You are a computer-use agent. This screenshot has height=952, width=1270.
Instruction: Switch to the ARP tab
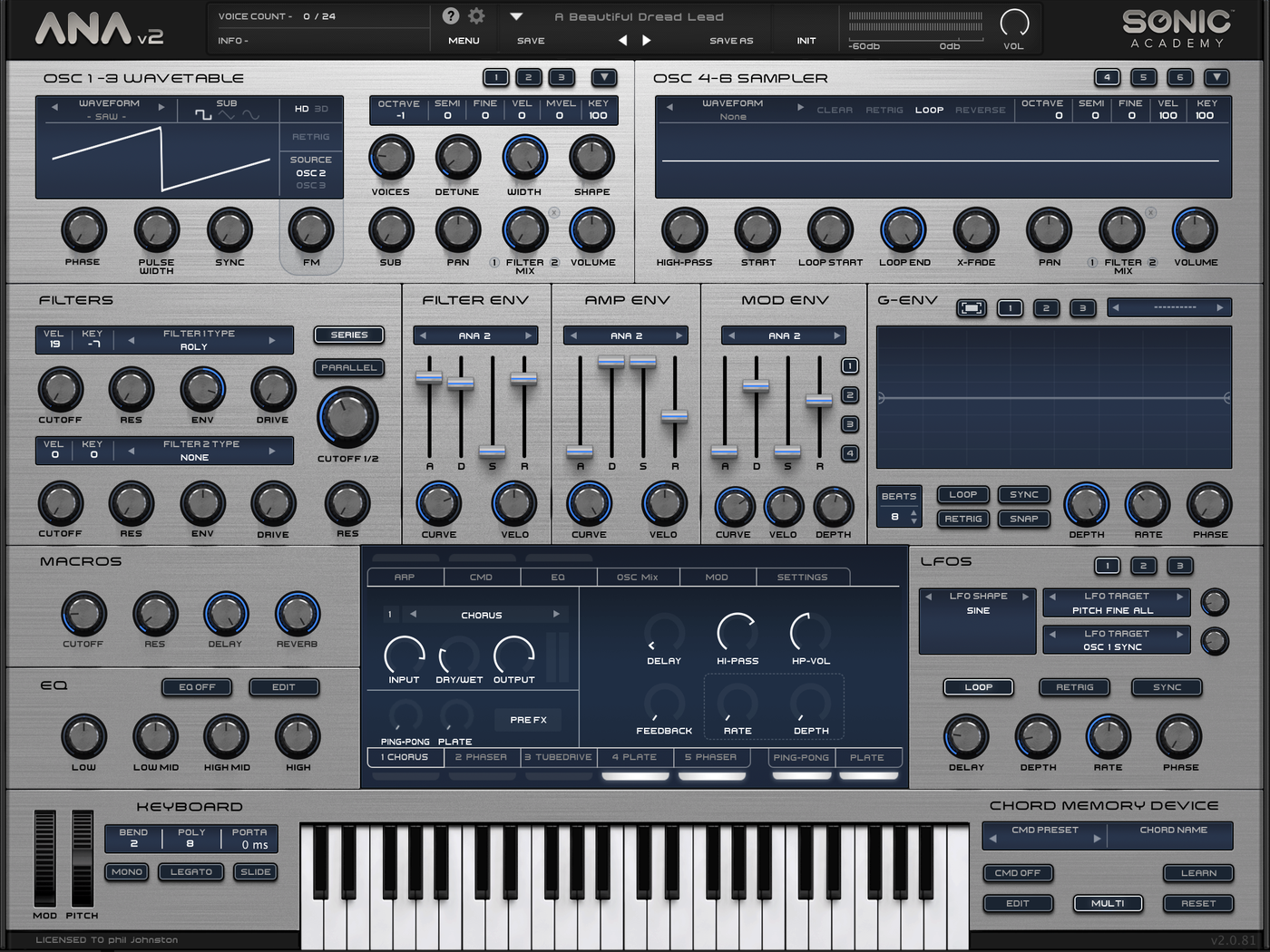point(405,577)
